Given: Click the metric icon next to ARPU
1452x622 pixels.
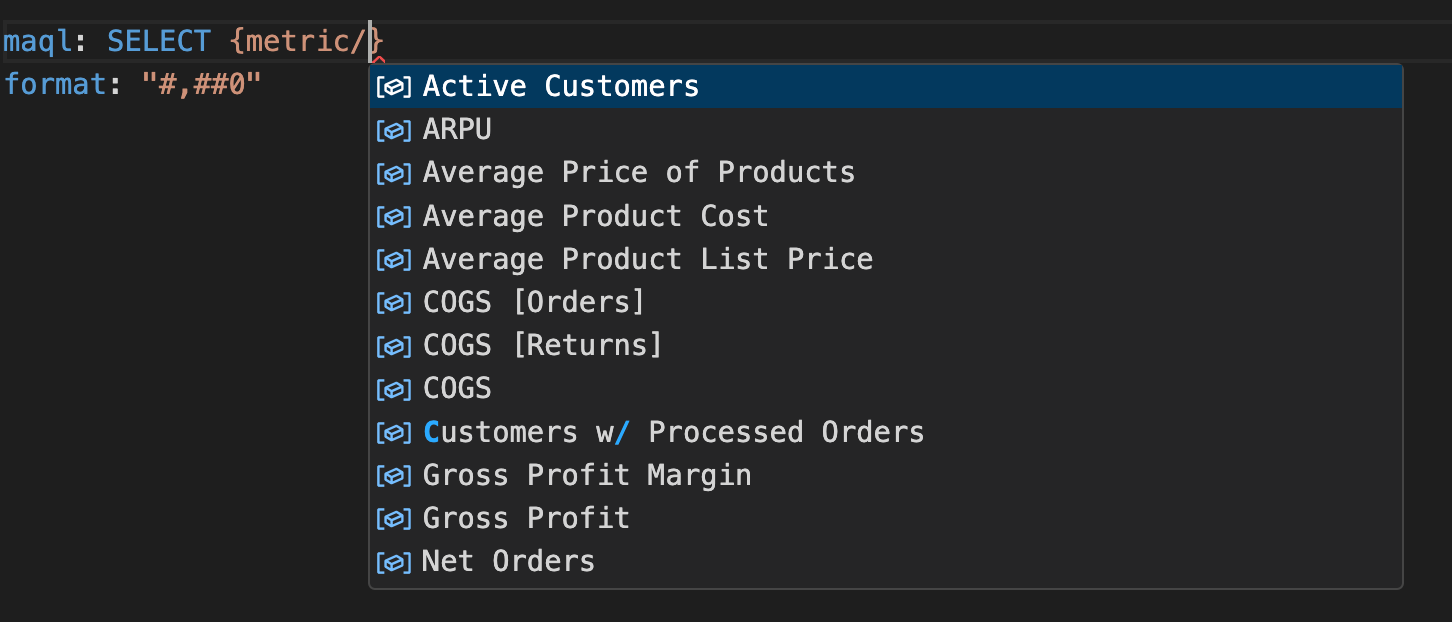Looking at the screenshot, I should tap(394, 129).
